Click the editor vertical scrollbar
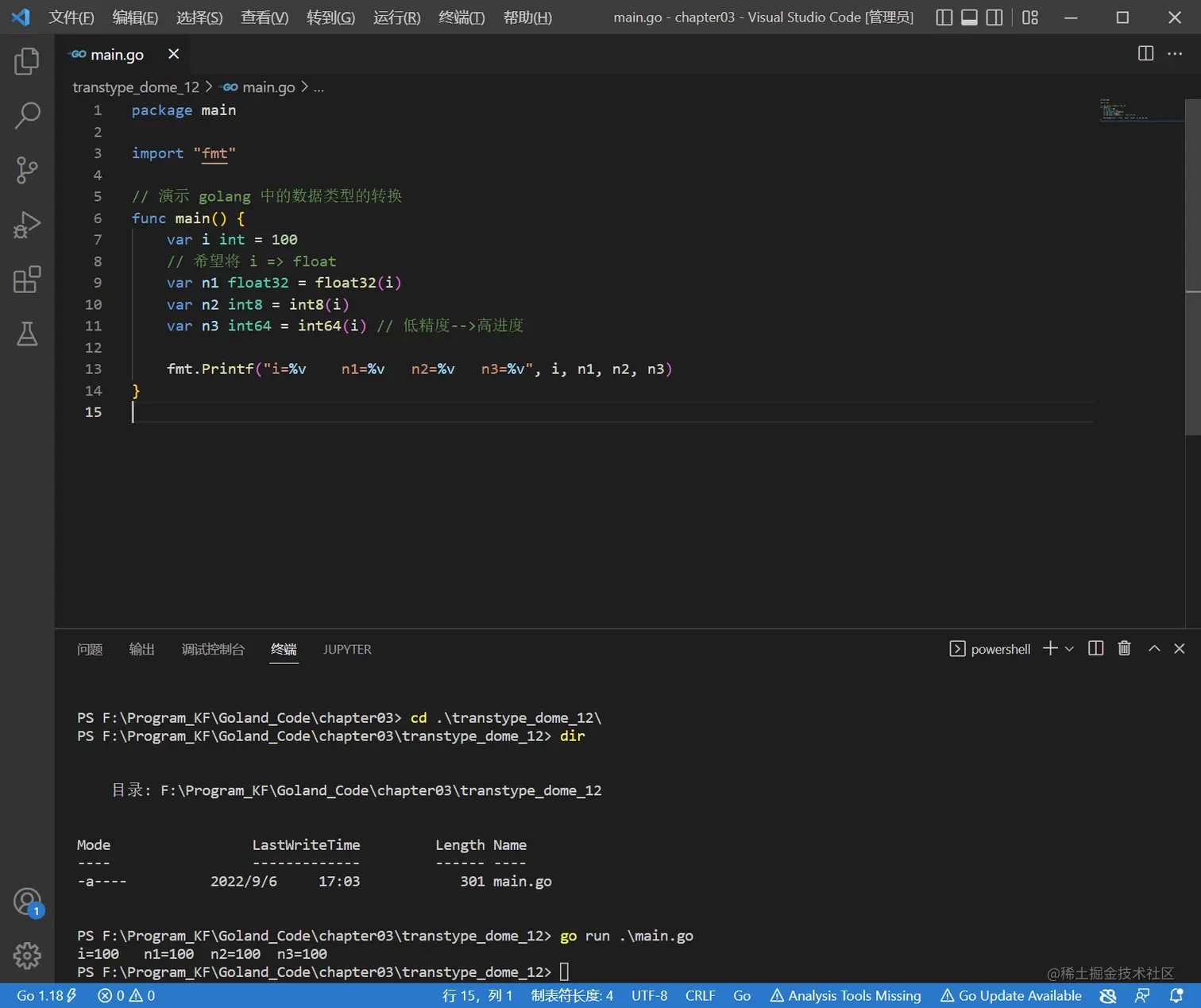 point(1193,267)
